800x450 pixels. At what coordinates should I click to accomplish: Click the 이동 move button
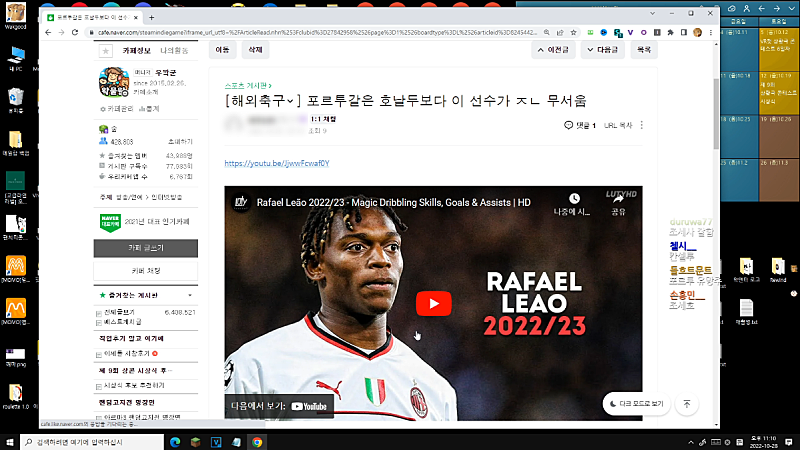(x=222, y=50)
